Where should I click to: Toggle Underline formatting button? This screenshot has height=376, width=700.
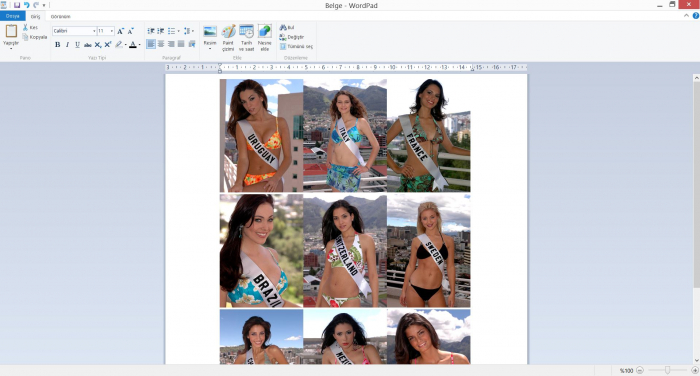(x=77, y=45)
